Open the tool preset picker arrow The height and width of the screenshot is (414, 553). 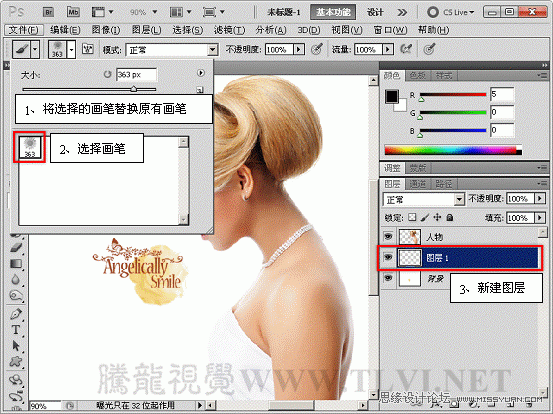click(35, 49)
